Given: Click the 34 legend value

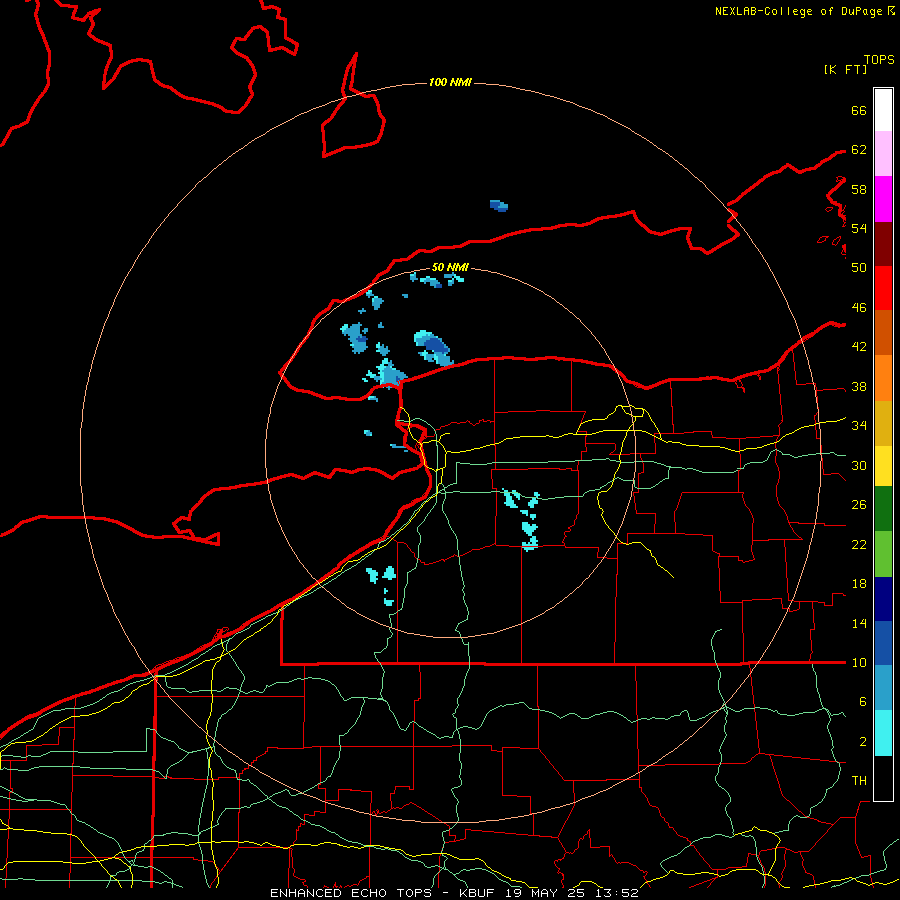Looking at the screenshot, I should point(859,426).
